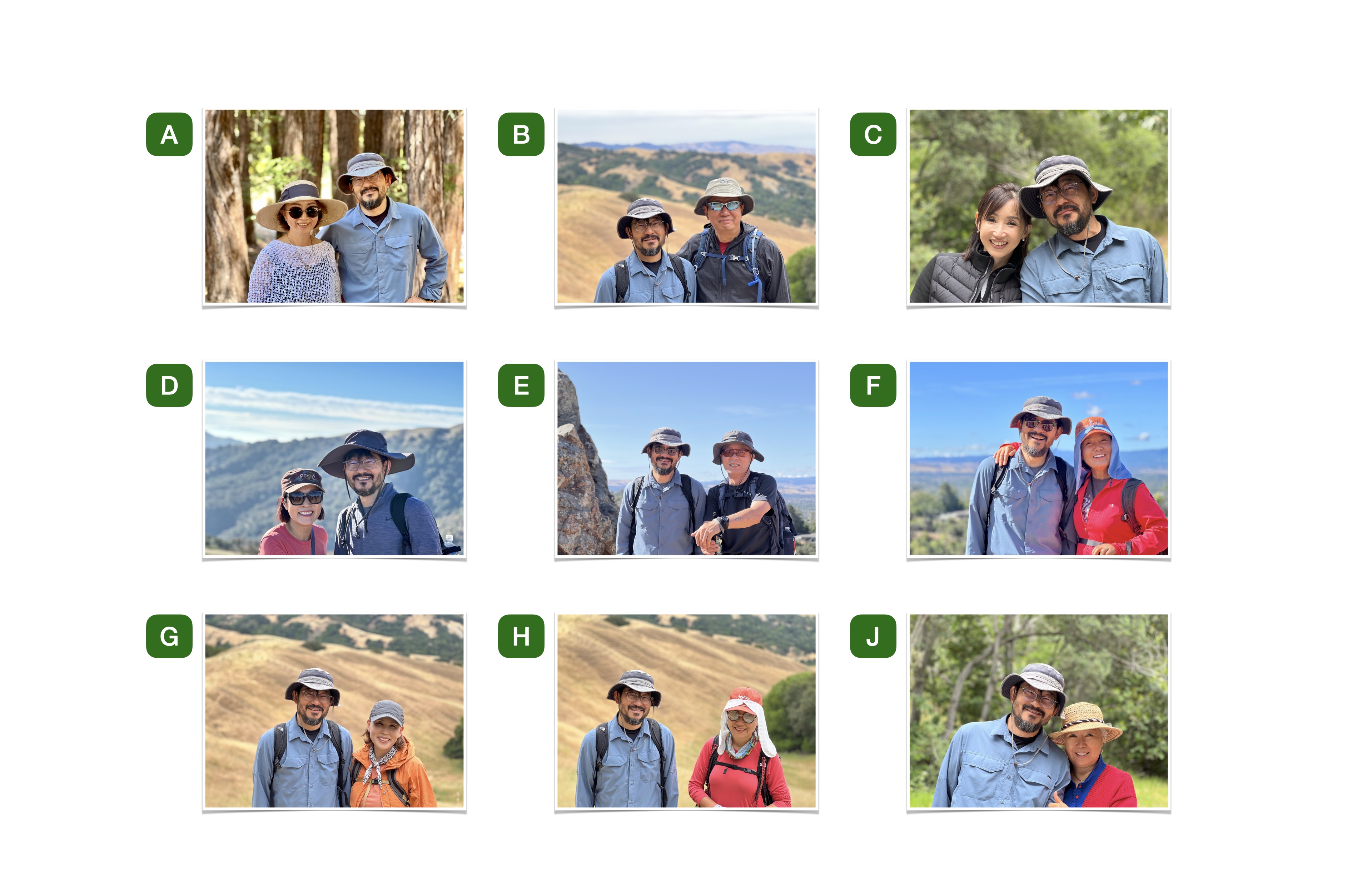Select the green C label badge
This screenshot has height=896, width=1347.
pyautogui.click(x=873, y=134)
